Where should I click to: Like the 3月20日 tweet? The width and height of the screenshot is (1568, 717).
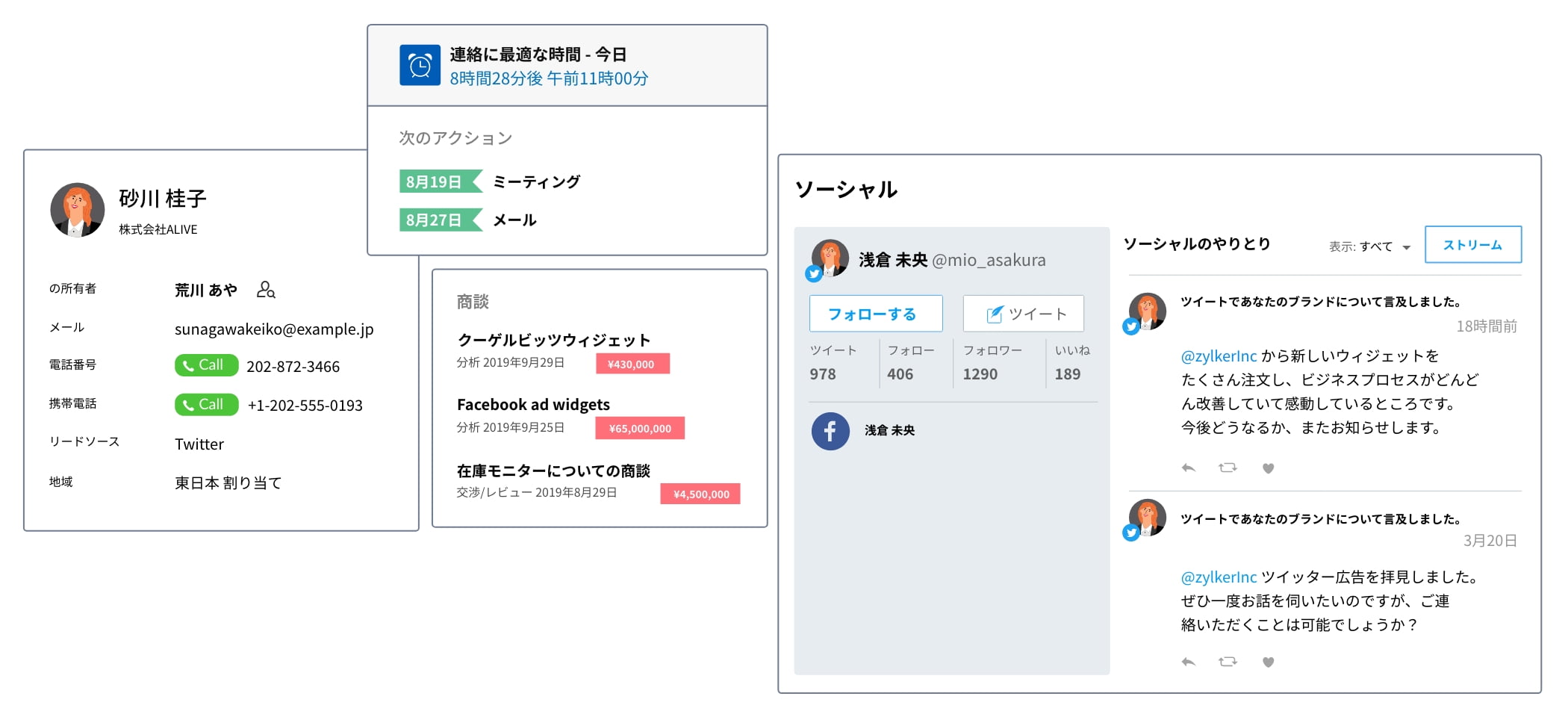(x=1268, y=662)
